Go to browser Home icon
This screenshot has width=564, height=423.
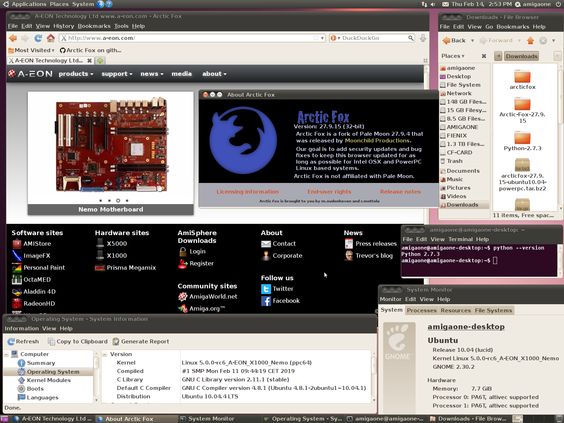pos(50,38)
